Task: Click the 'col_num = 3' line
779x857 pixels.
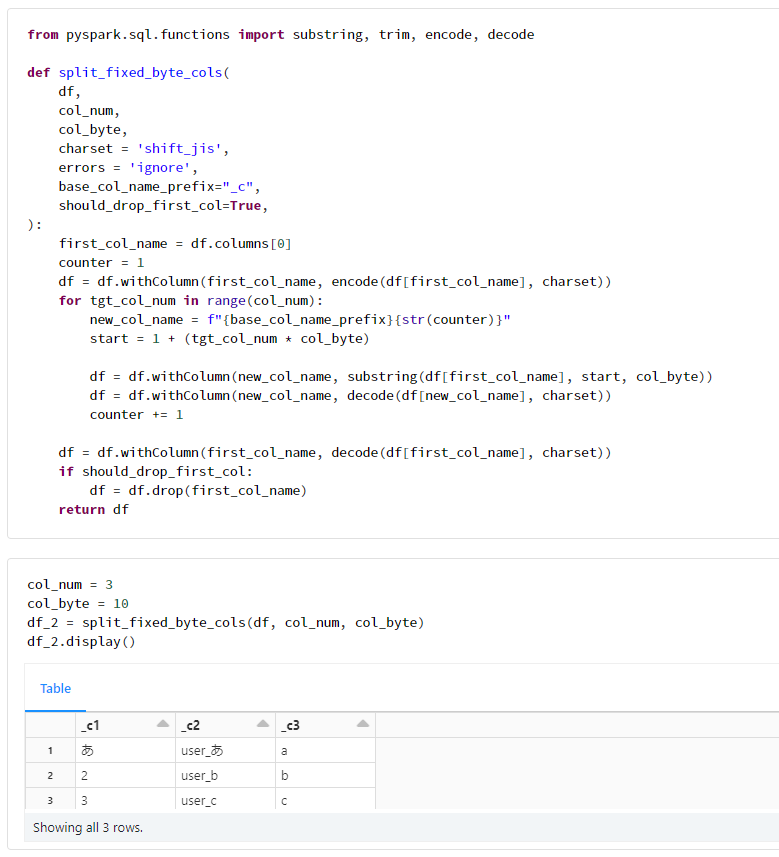Action: click(x=70, y=585)
